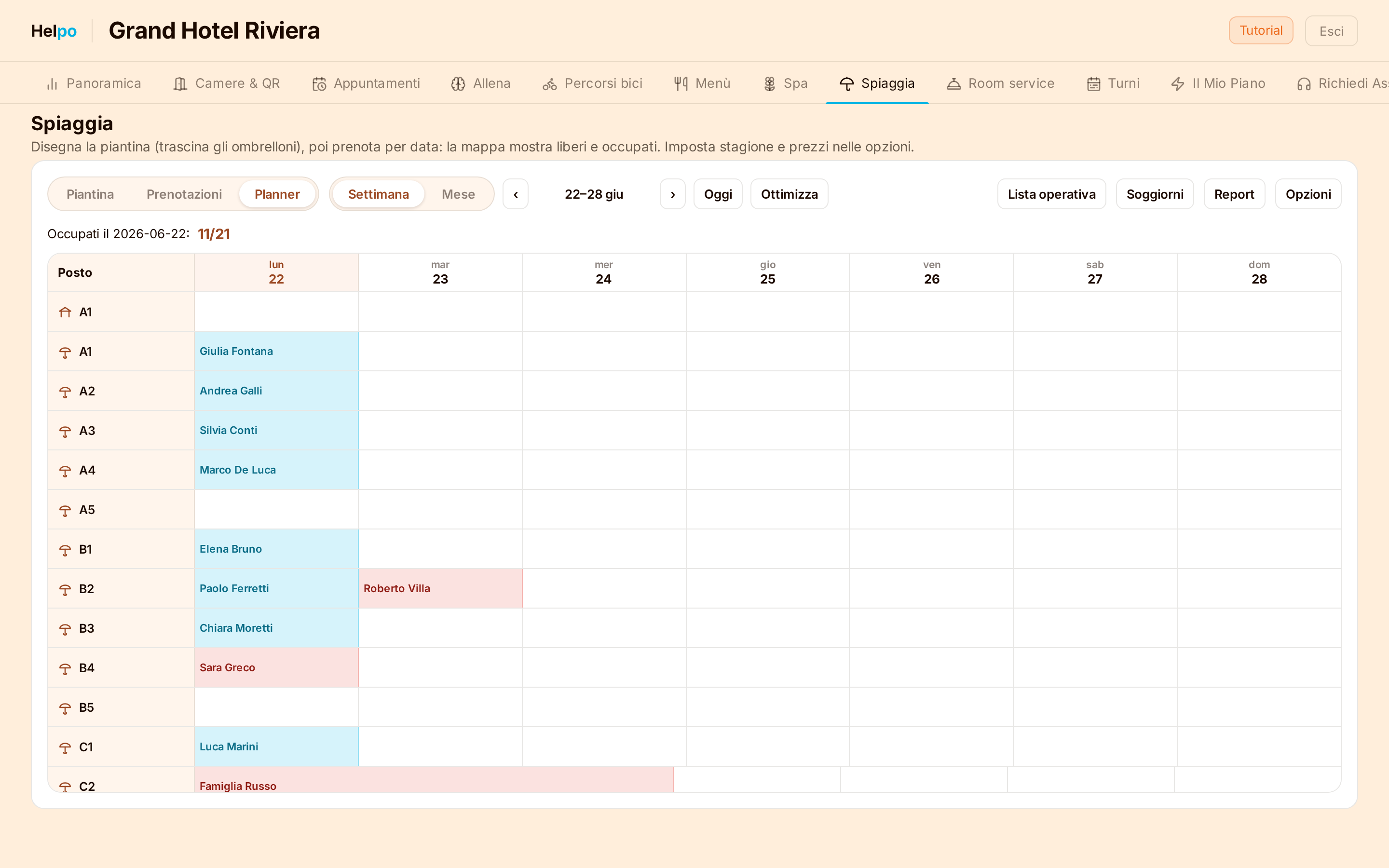Click the umbrella icon for row A4

(x=65, y=471)
